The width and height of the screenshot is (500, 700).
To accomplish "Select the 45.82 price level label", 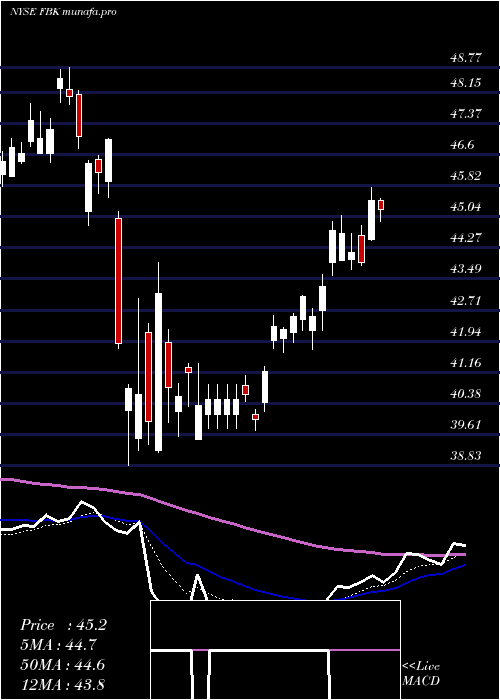I will [x=466, y=175].
